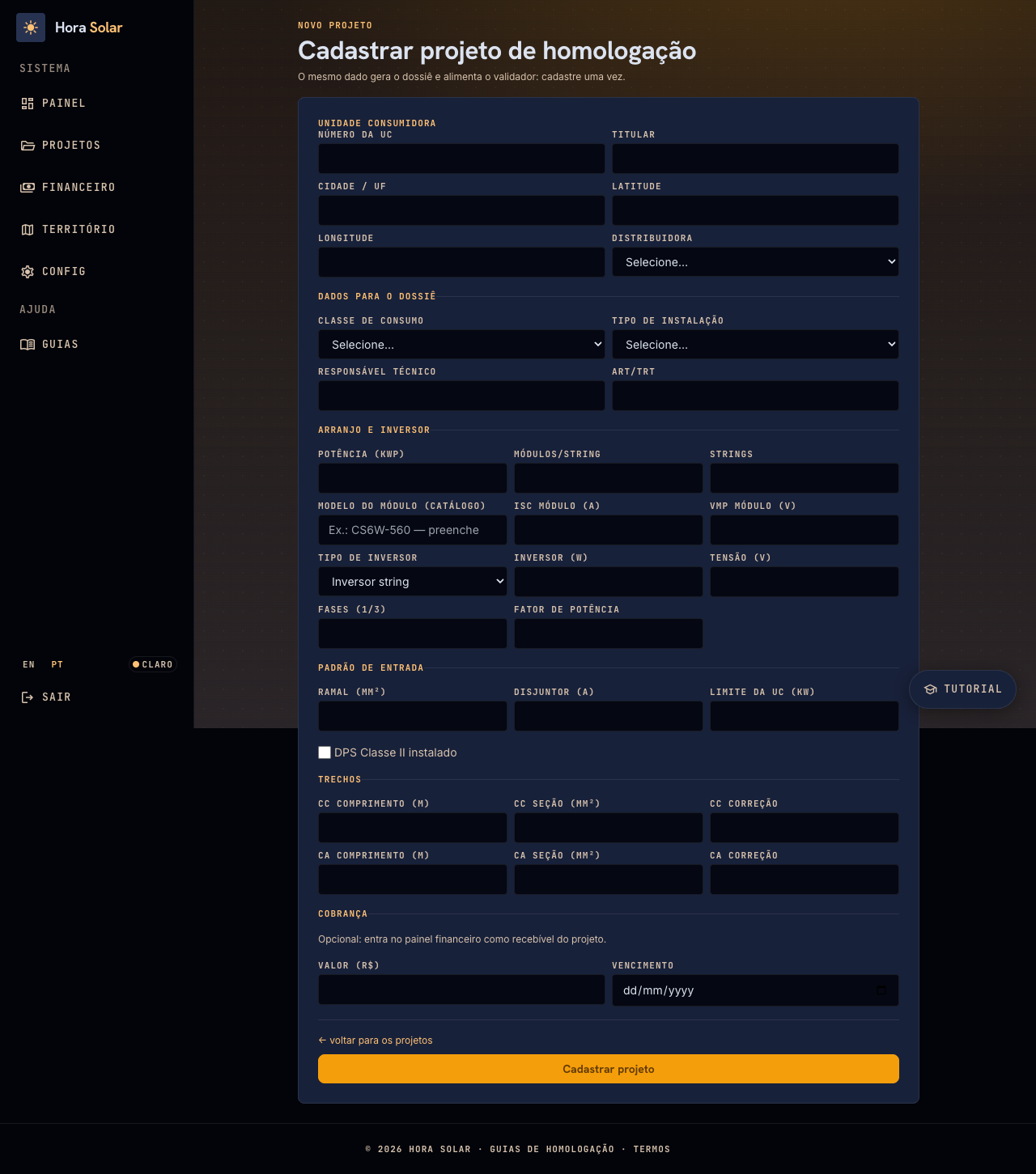Submit with Cadastrar projeto button

pos(609,1069)
